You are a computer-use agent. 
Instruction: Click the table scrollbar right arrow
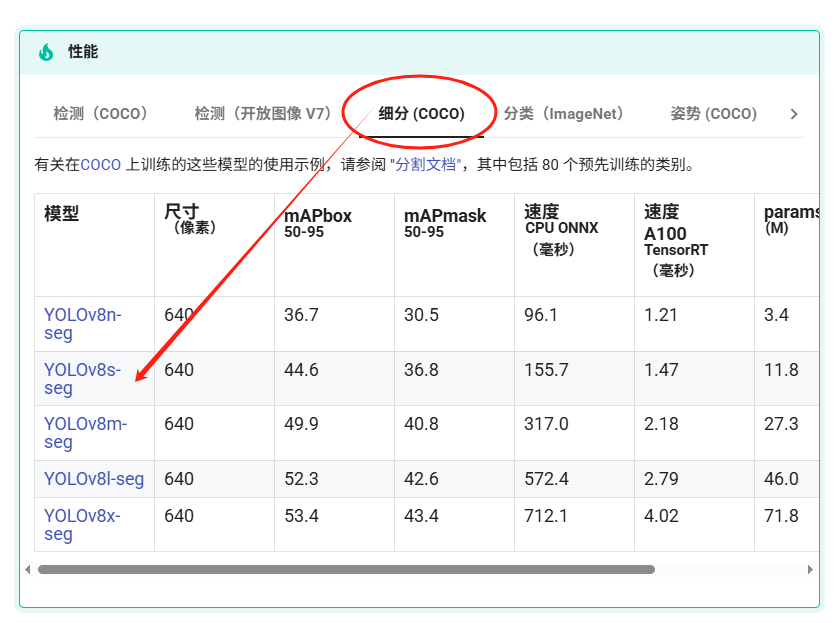810,569
